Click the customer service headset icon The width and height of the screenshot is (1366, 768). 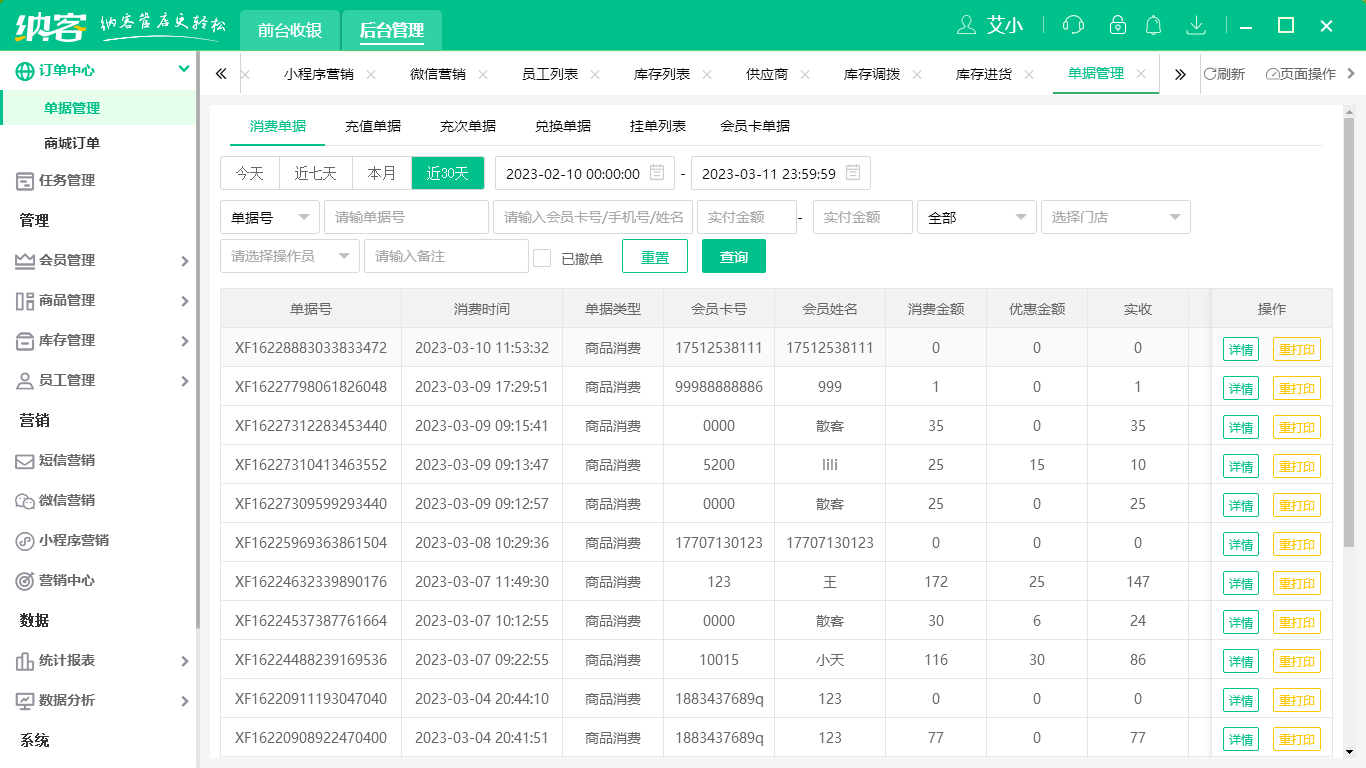pyautogui.click(x=1073, y=25)
